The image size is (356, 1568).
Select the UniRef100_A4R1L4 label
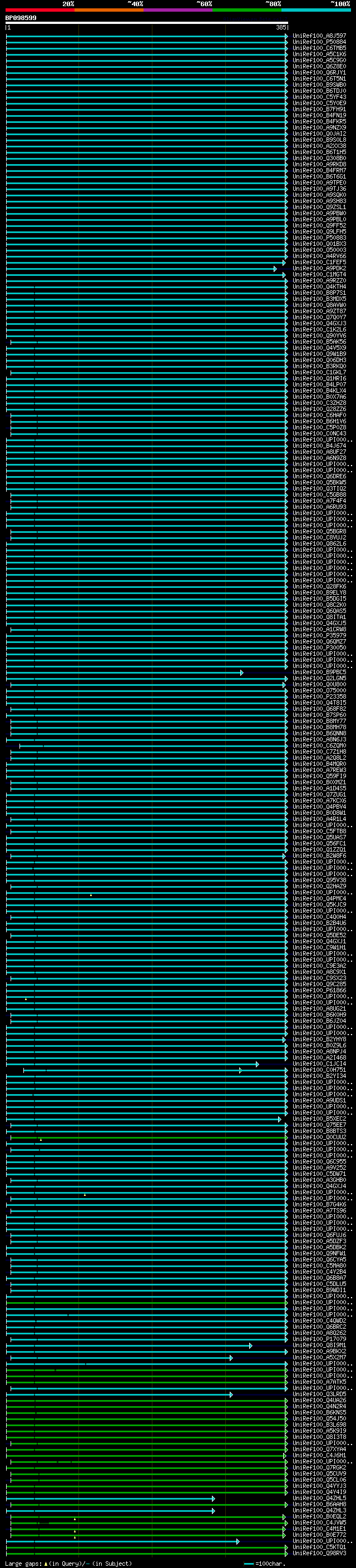(319, 819)
